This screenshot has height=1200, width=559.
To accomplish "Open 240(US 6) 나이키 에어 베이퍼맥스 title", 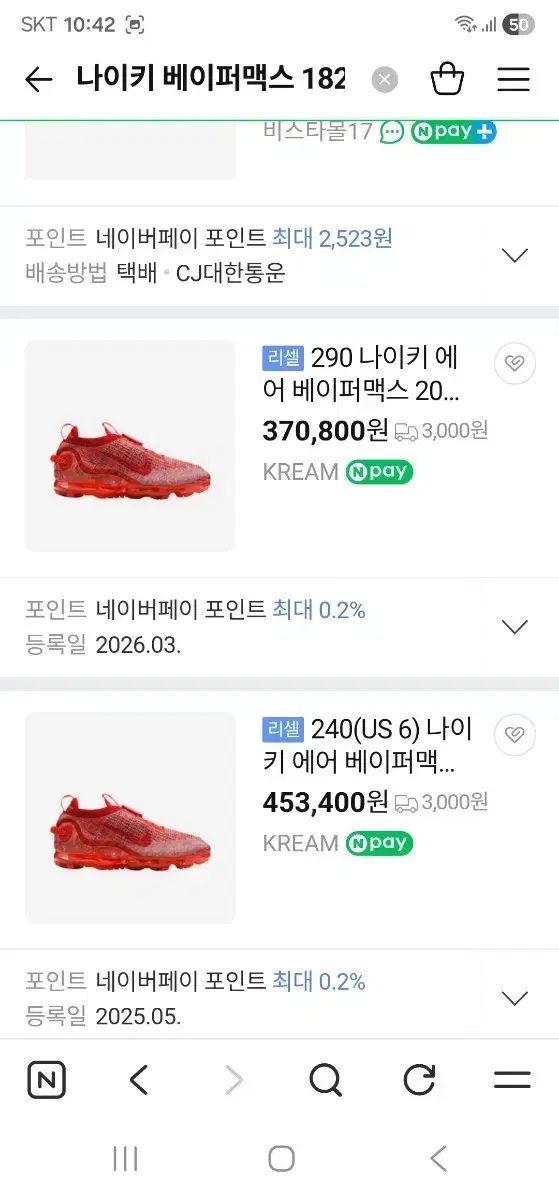I will coord(368,746).
